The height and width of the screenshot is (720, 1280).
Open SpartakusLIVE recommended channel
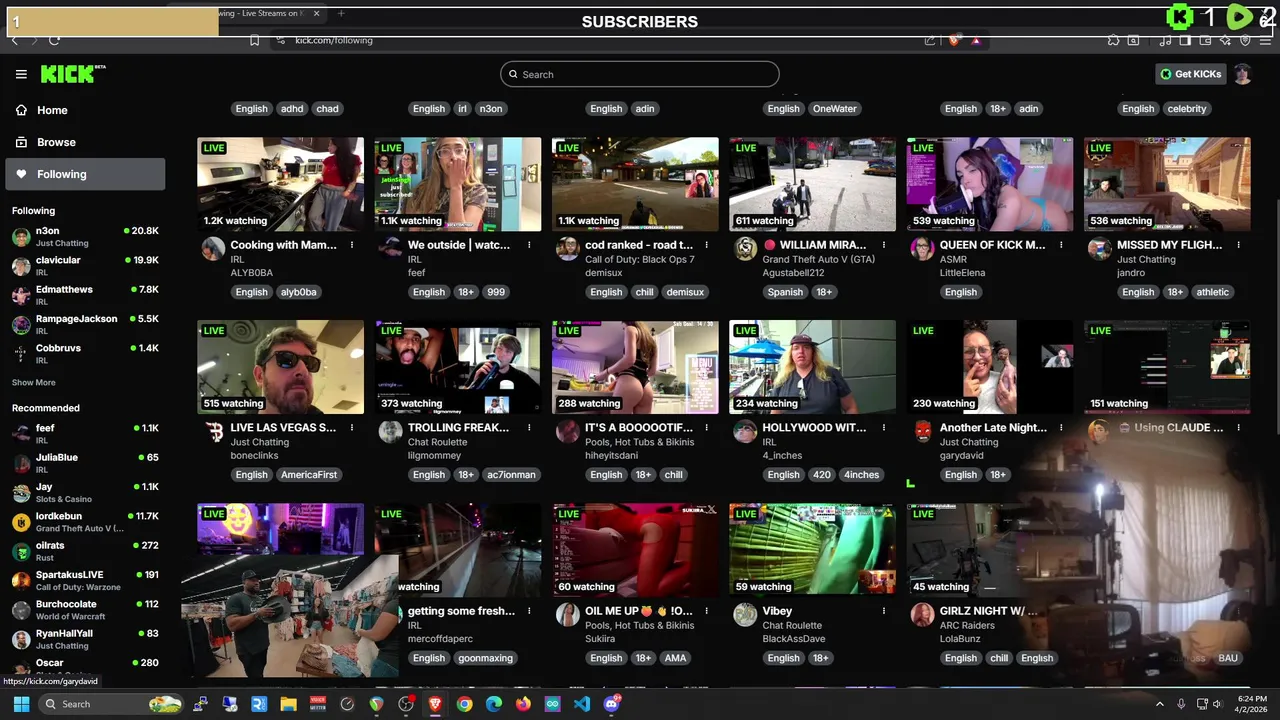point(85,580)
